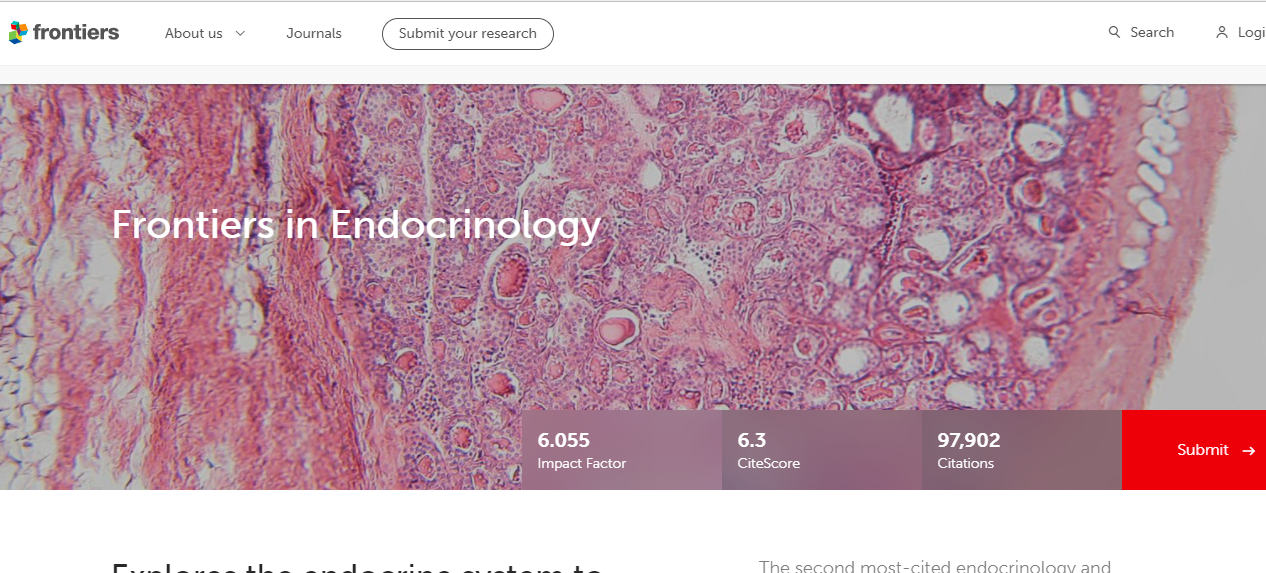The height and width of the screenshot is (573, 1266).
Task: Click the Frontiers in Endocrinology title
Action: (x=355, y=224)
